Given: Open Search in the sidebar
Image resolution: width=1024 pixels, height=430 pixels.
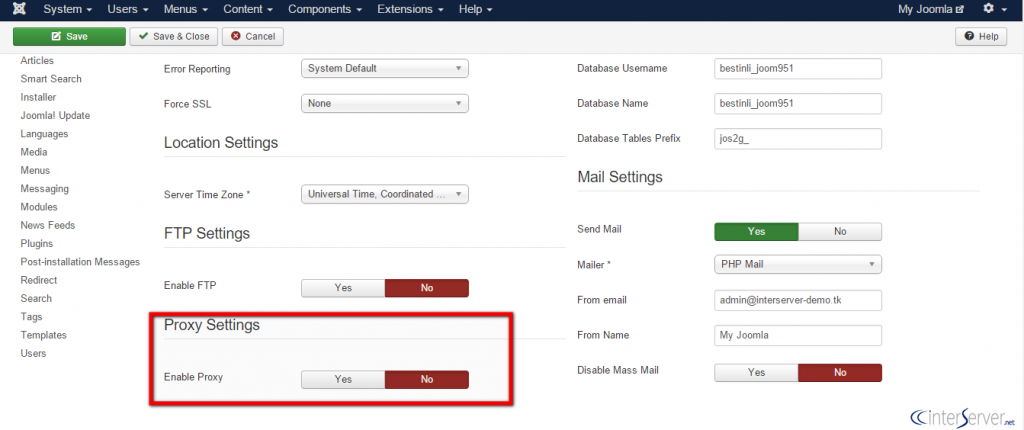Looking at the screenshot, I should coord(36,298).
